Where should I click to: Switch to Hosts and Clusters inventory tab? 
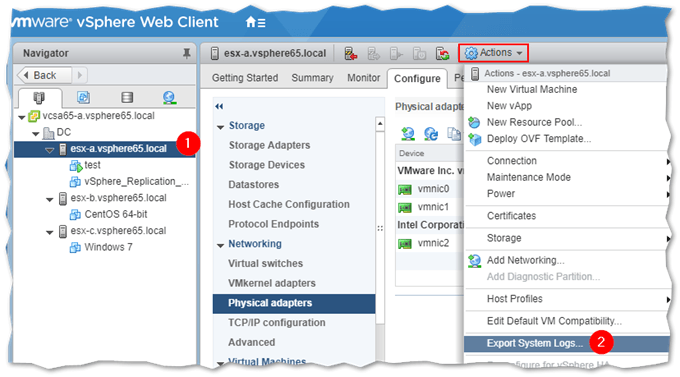(39, 98)
